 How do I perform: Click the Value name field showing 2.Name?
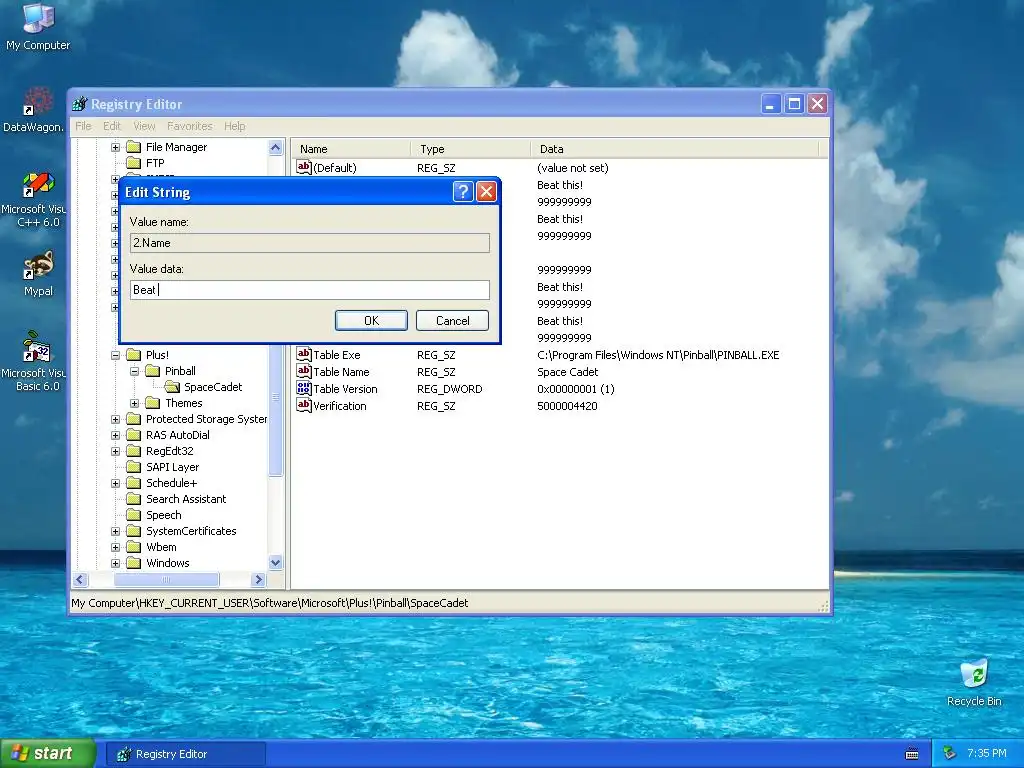(310, 243)
